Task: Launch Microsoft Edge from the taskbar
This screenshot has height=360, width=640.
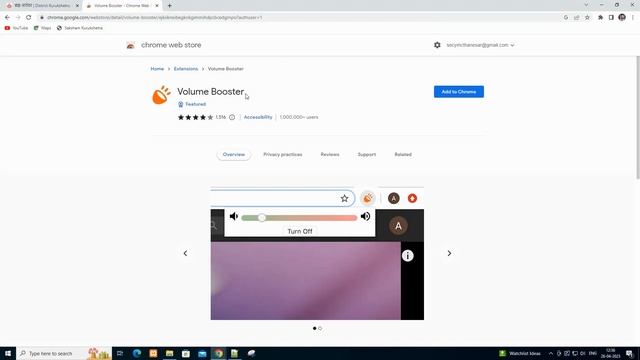Action: click(x=137, y=353)
